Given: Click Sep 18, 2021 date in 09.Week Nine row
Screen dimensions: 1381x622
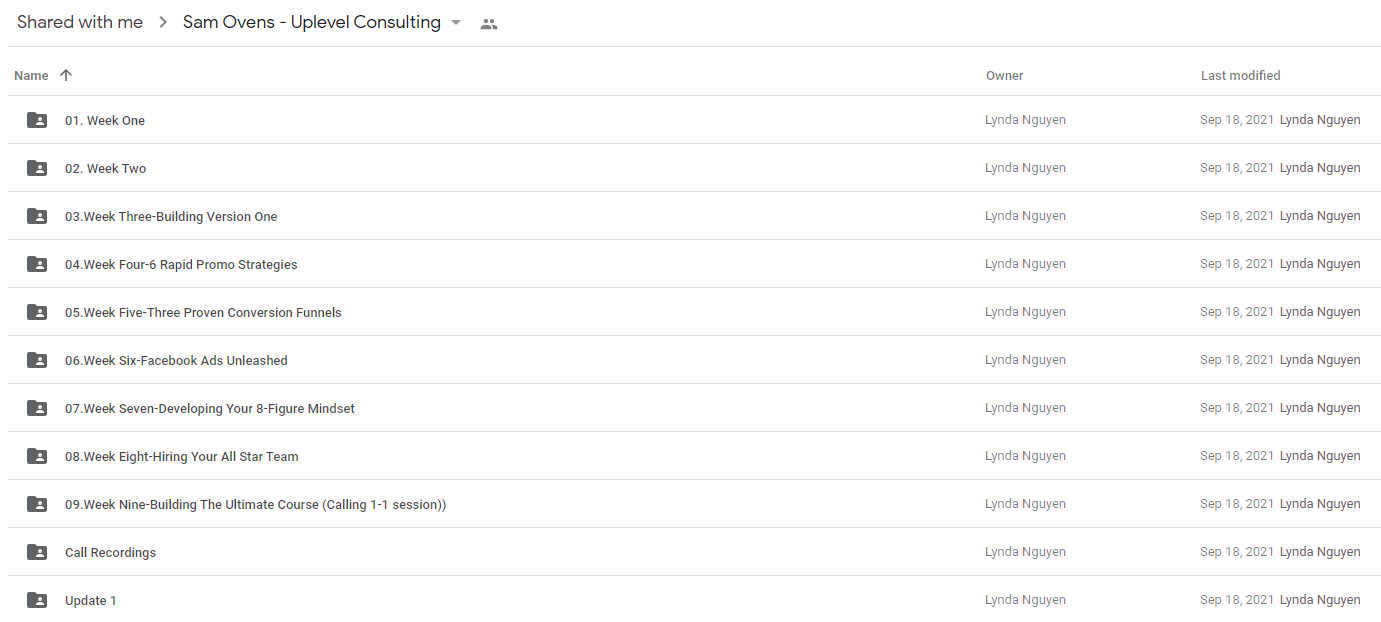Looking at the screenshot, I should click(1237, 504).
